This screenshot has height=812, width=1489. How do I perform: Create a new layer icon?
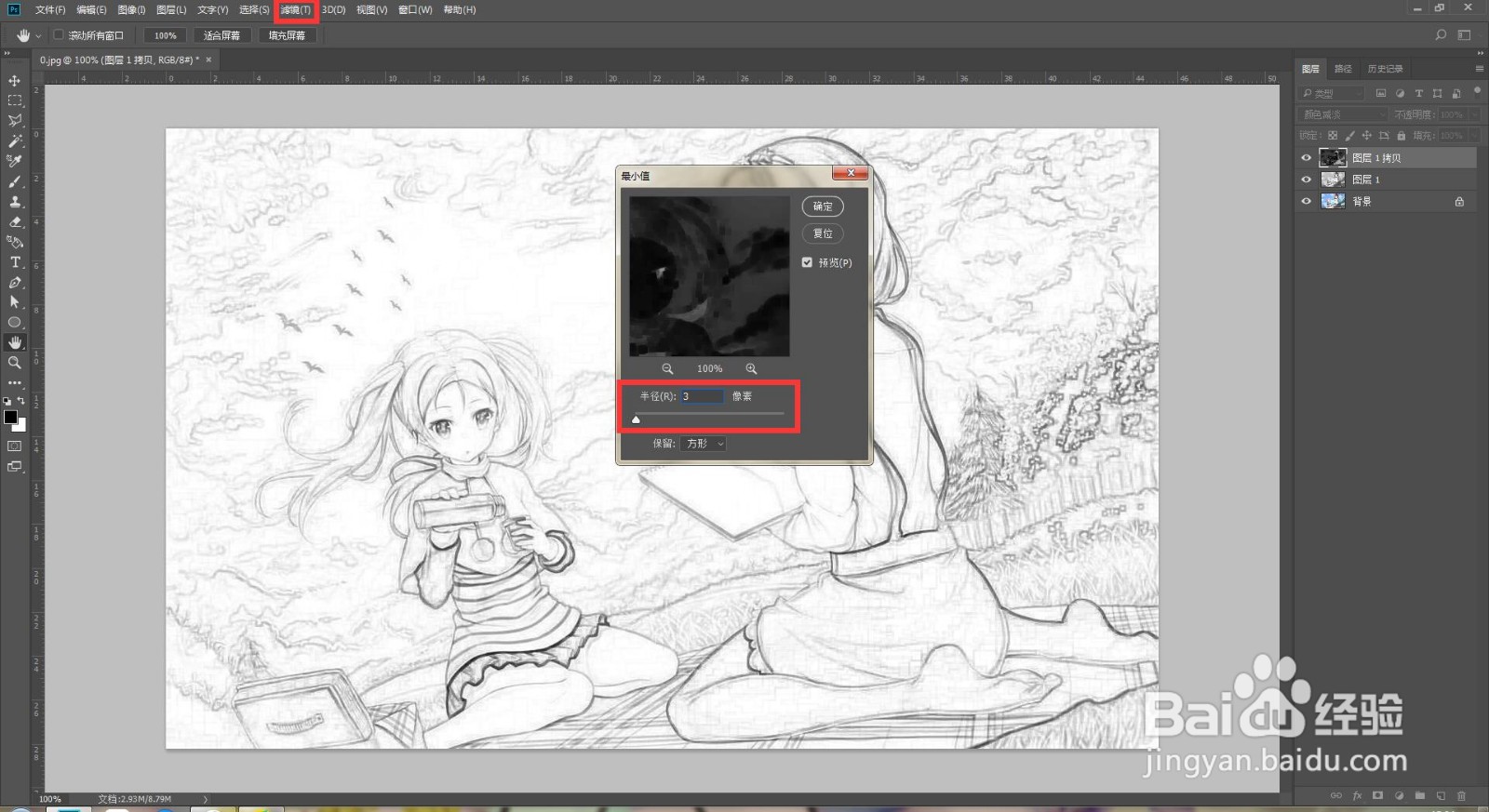[1441, 796]
